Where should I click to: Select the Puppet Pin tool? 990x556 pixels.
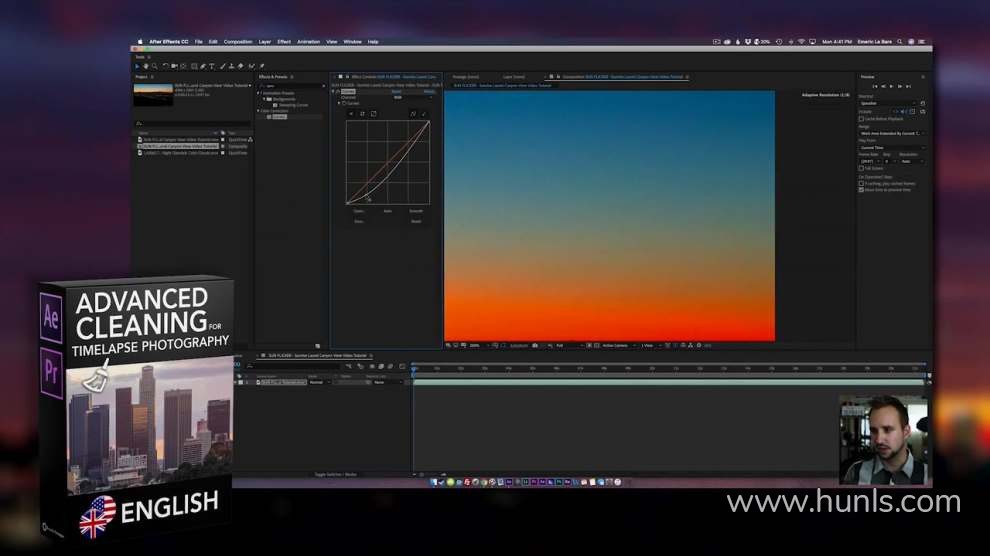pos(262,66)
